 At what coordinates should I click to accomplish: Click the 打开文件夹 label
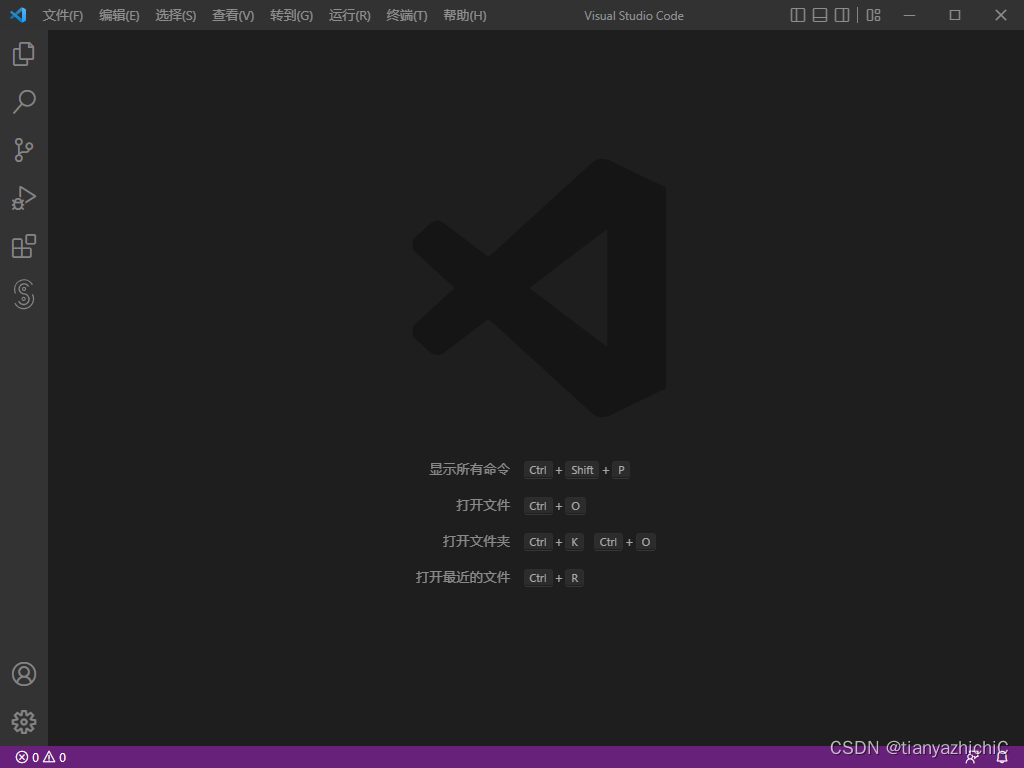476,541
